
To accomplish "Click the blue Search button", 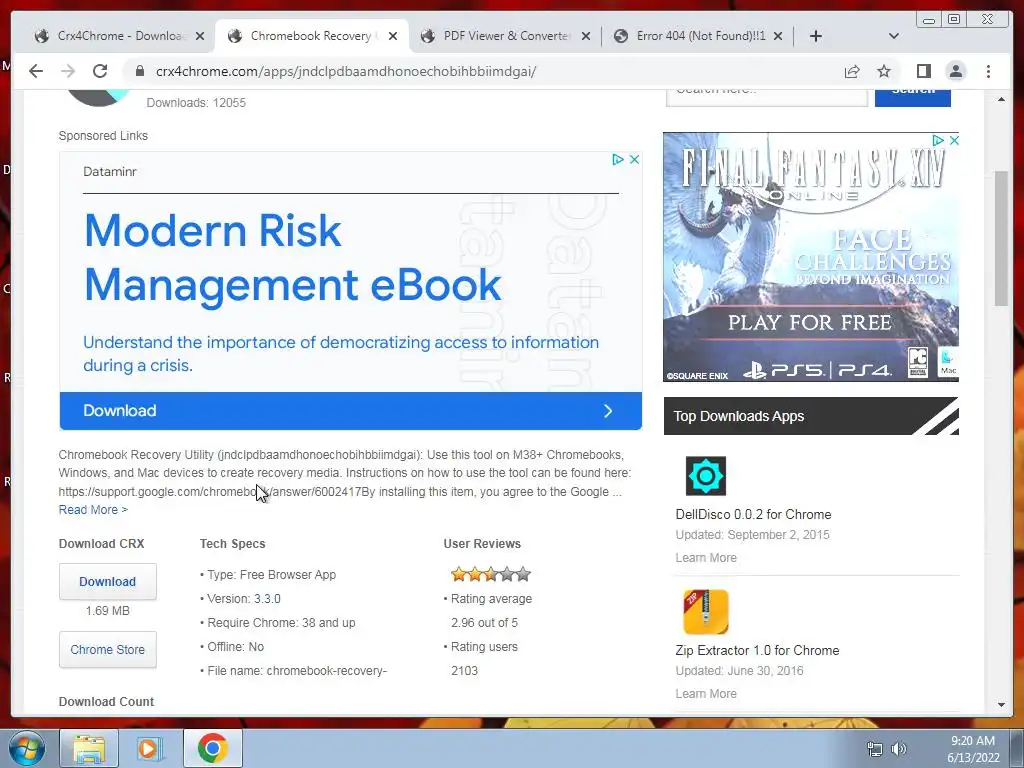I will click(912, 97).
